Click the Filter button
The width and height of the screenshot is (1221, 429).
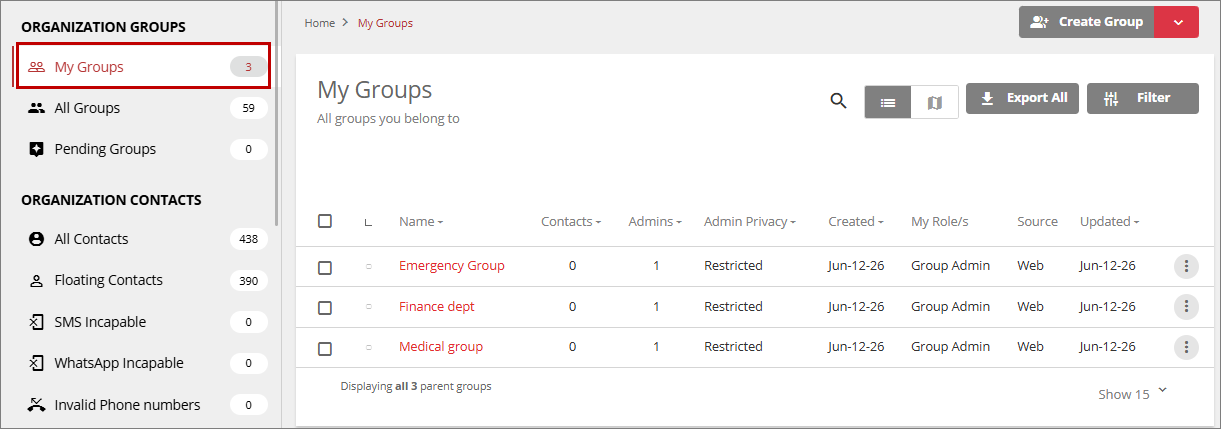point(1143,98)
